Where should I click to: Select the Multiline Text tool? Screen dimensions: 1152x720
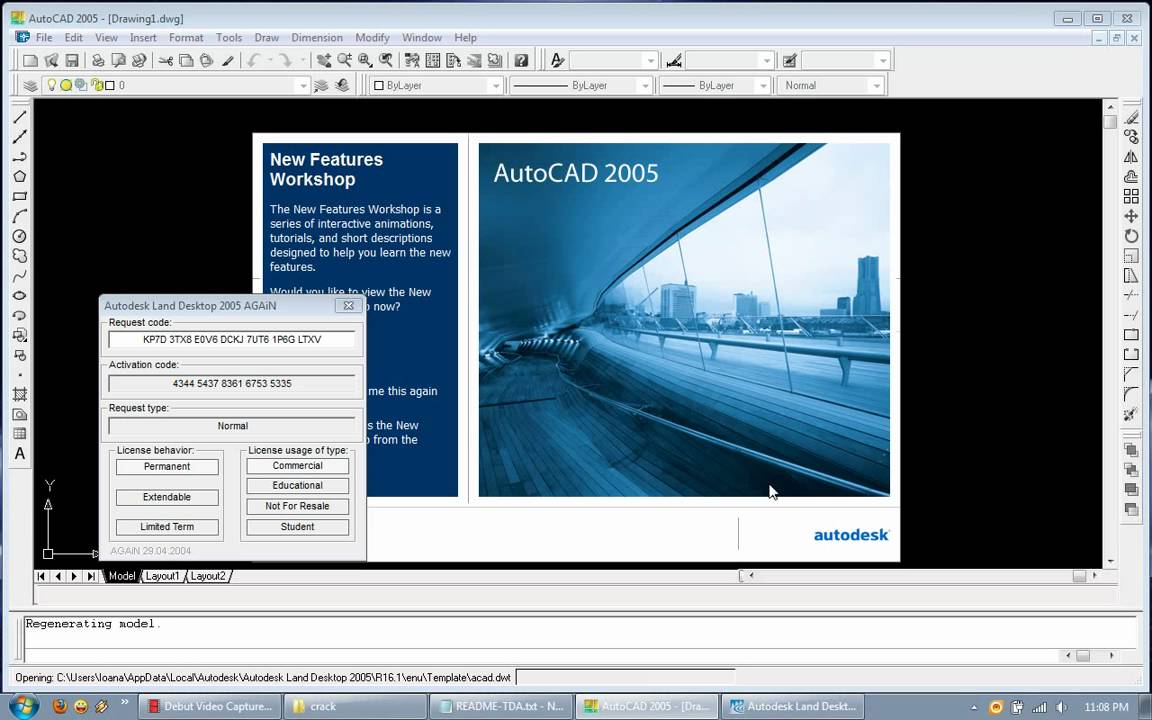coord(20,453)
